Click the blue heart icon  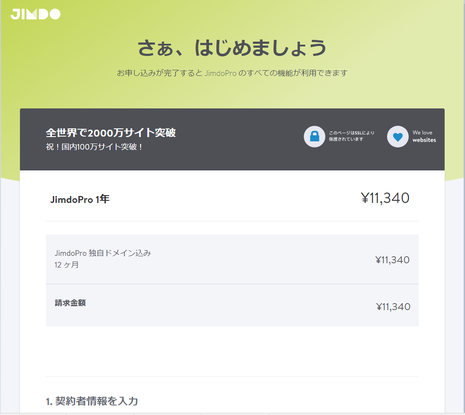tap(398, 137)
